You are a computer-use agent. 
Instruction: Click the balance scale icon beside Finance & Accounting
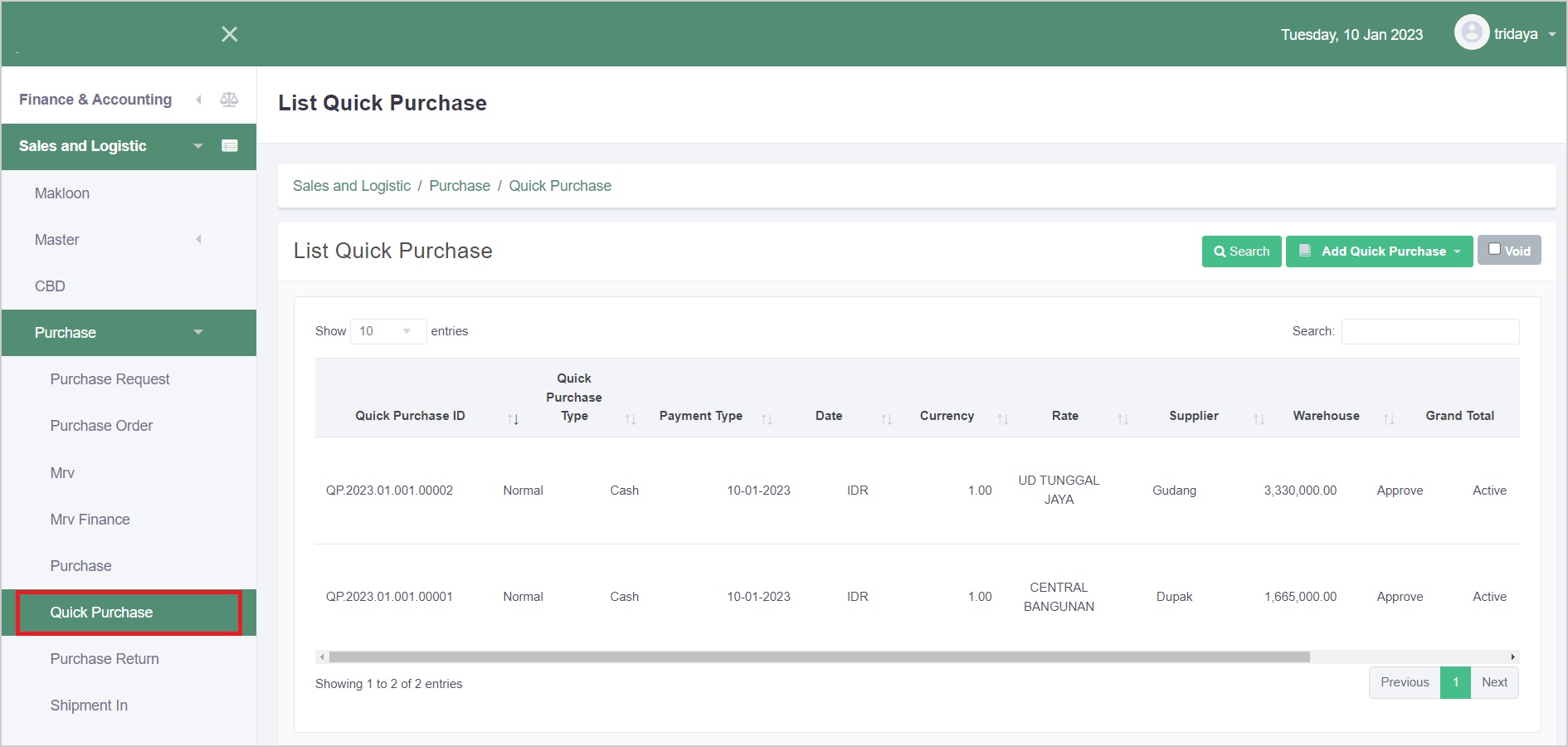click(229, 100)
